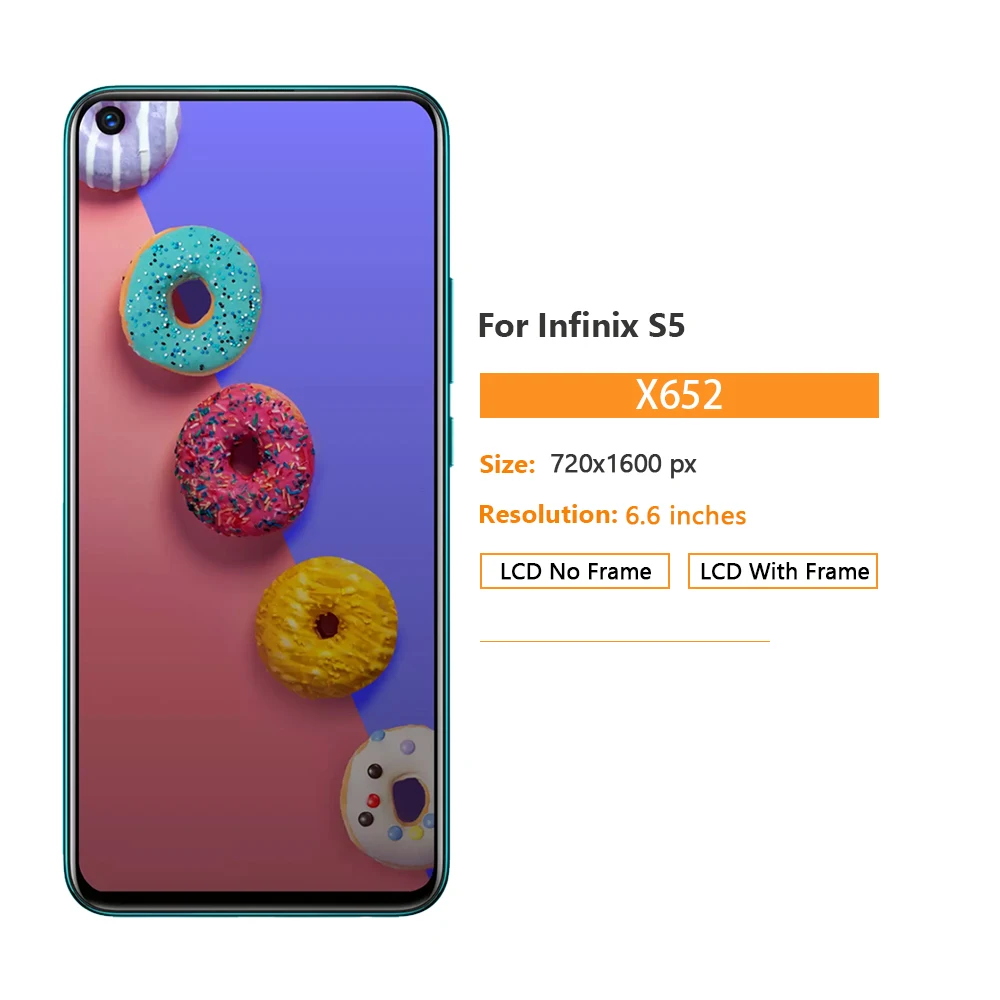Click the phone's side volume button
Viewport: 1000px width, 1000px height.
(452, 330)
